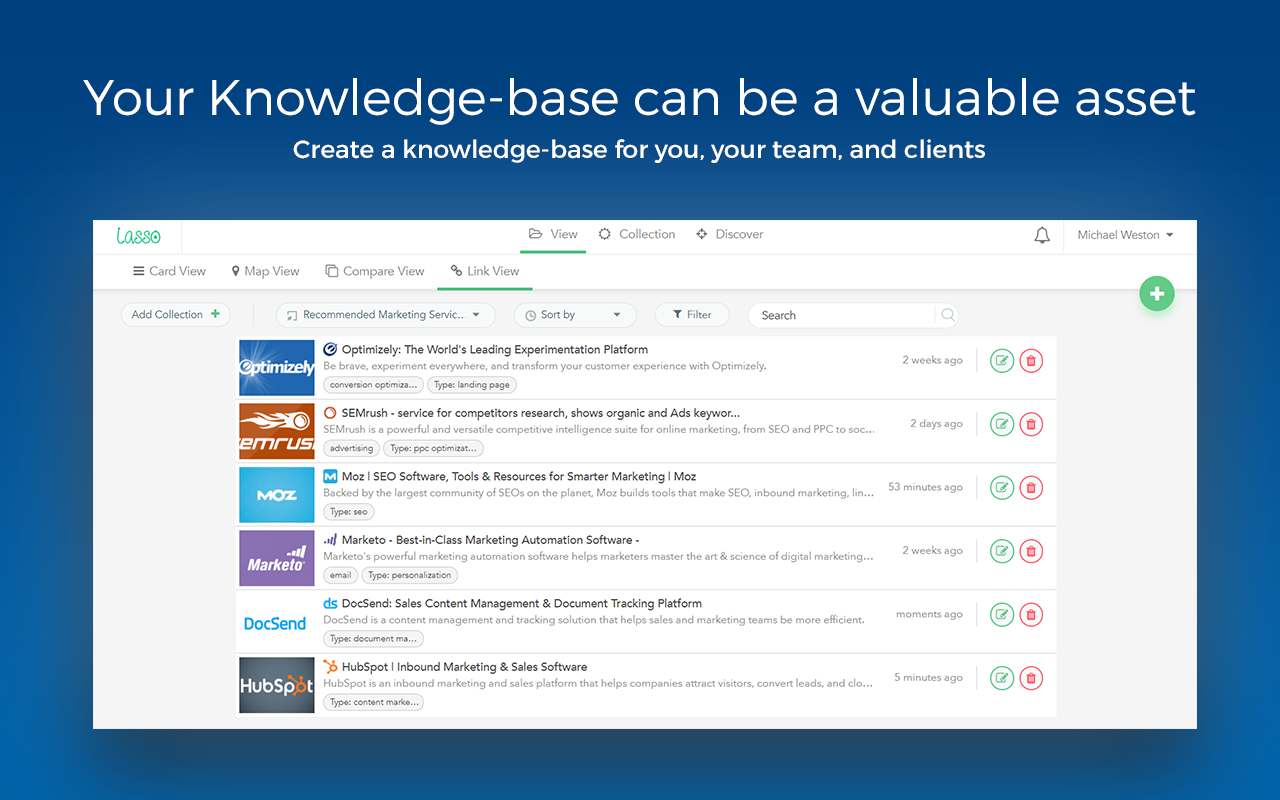Viewport: 1280px width, 800px height.
Task: Open the HubSpot title link
Action: coord(465,667)
